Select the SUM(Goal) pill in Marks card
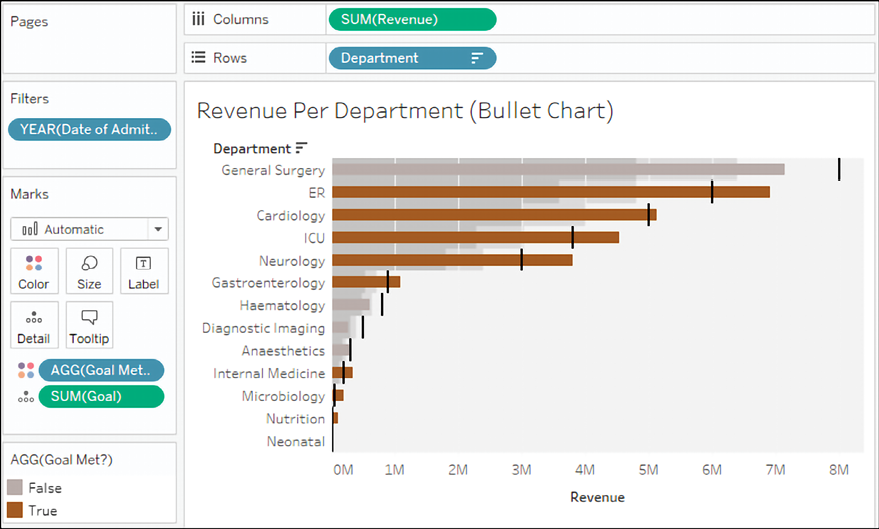The height and width of the screenshot is (529, 879). [x=100, y=396]
